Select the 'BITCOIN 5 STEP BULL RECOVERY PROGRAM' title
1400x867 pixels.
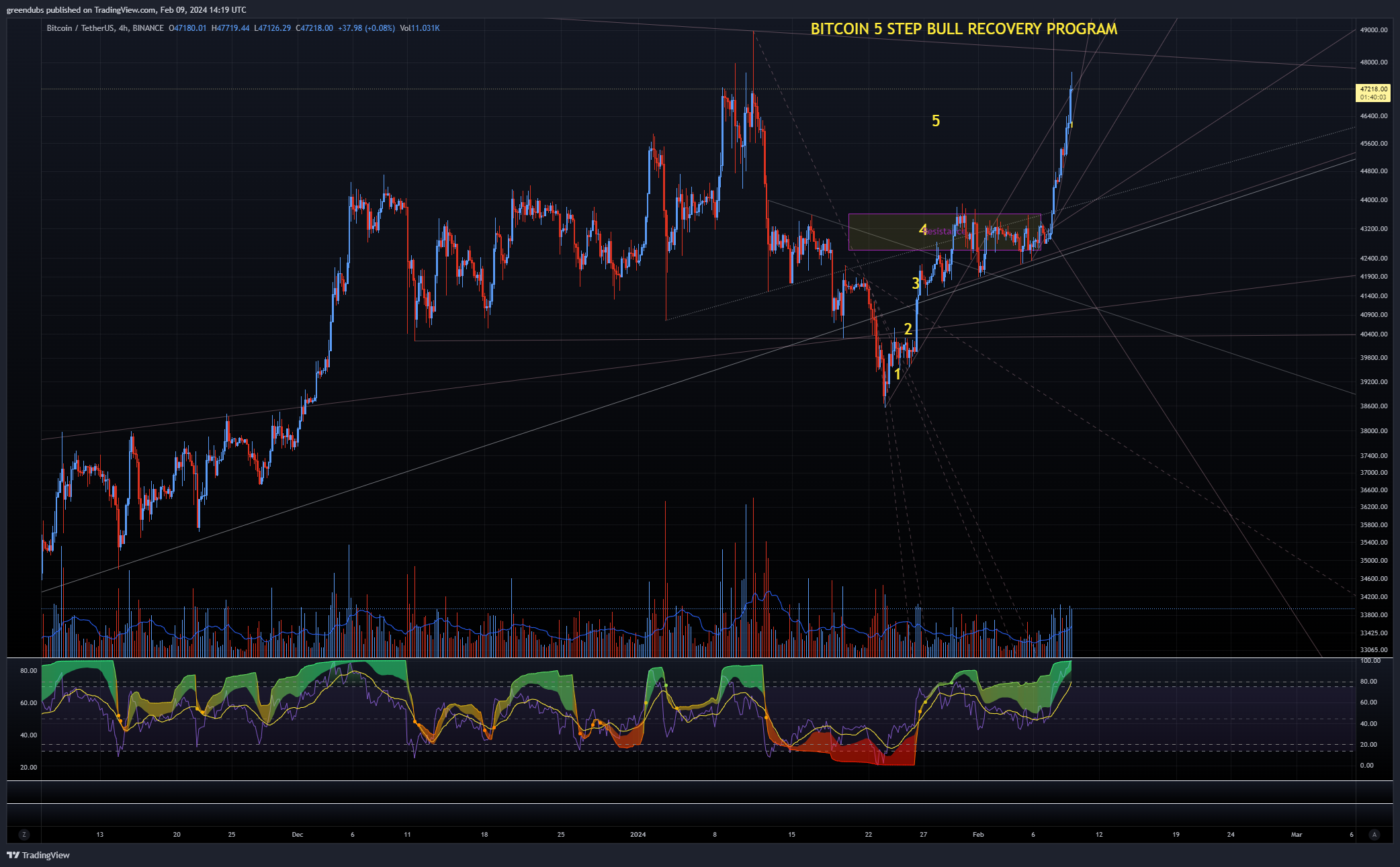tap(964, 29)
